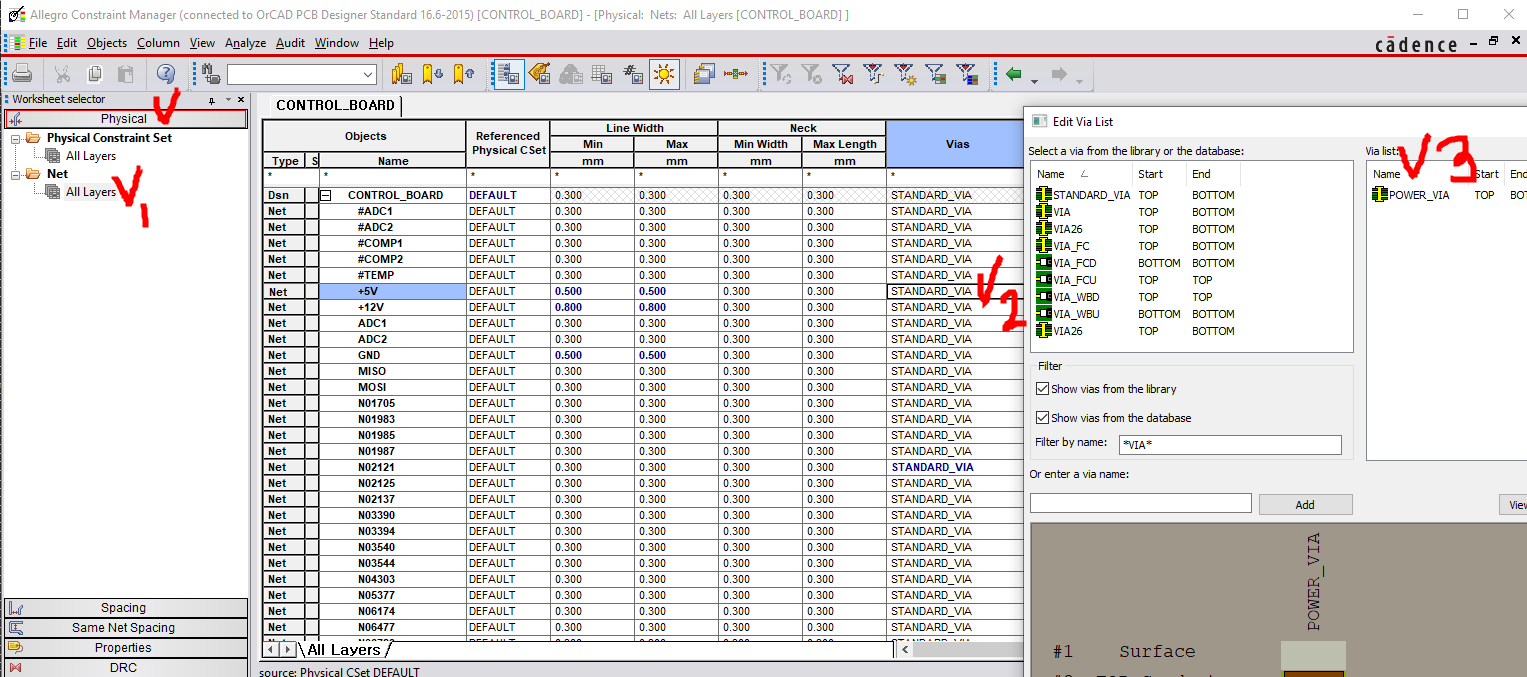Collapse the CONTROL_BOARD row in the table

(325, 195)
